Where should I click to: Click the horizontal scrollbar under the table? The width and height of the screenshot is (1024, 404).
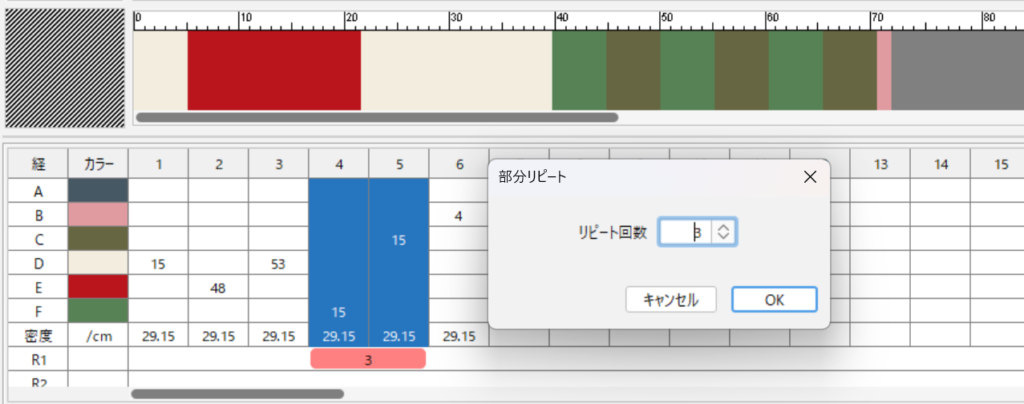click(237, 394)
